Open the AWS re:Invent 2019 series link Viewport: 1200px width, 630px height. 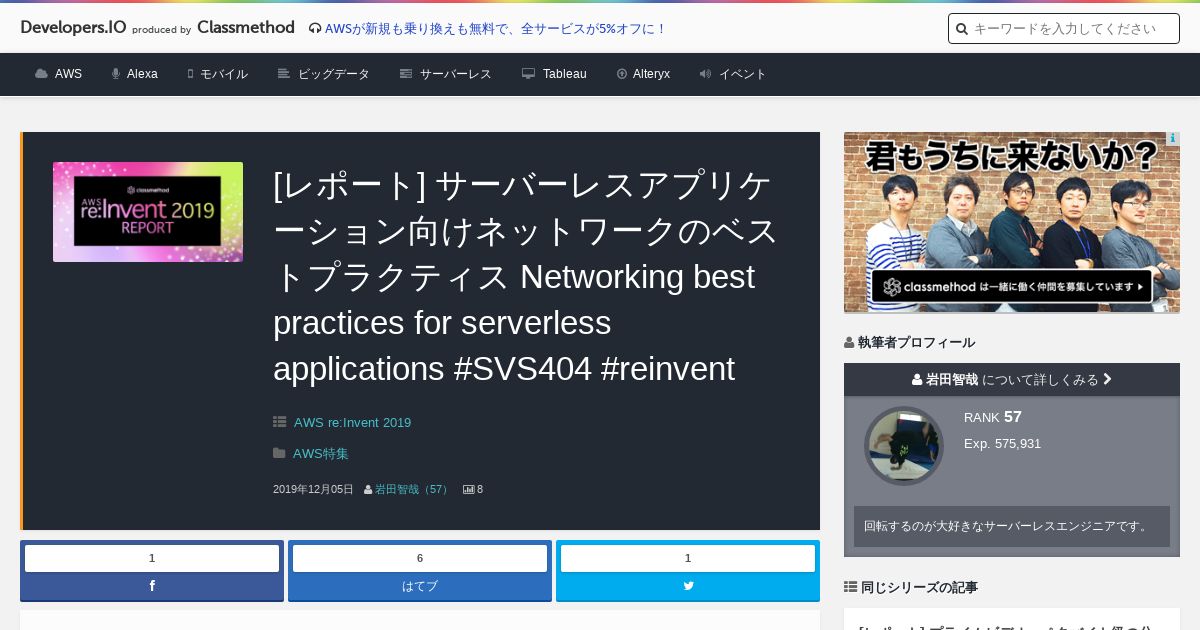352,422
